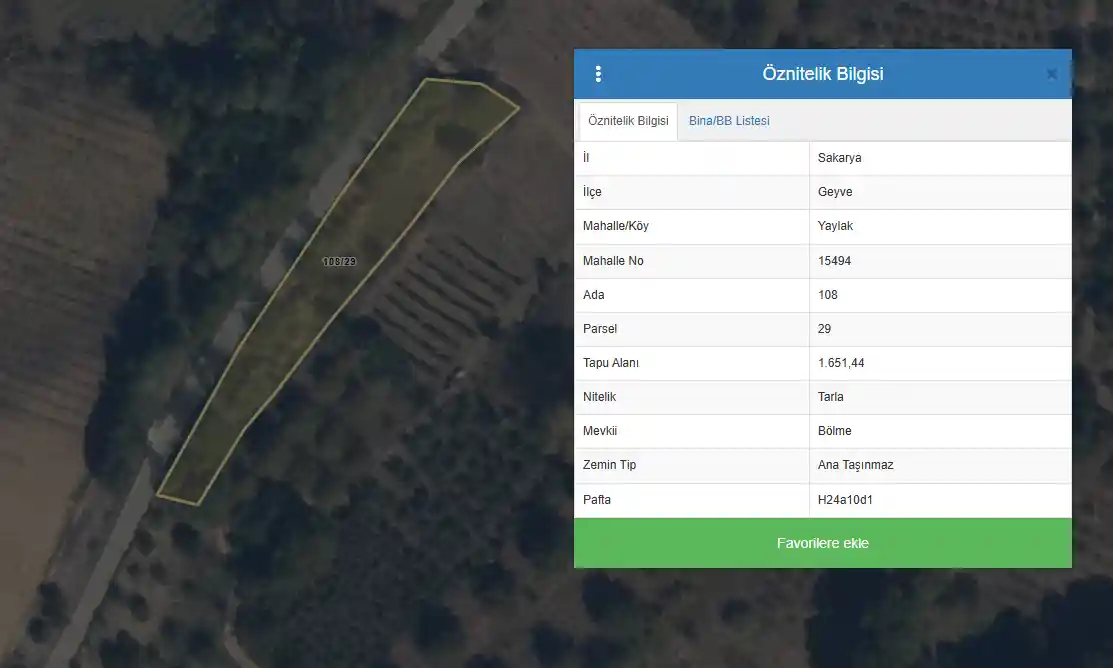Close the Öznitelik Bilgisi panel

tap(1052, 74)
